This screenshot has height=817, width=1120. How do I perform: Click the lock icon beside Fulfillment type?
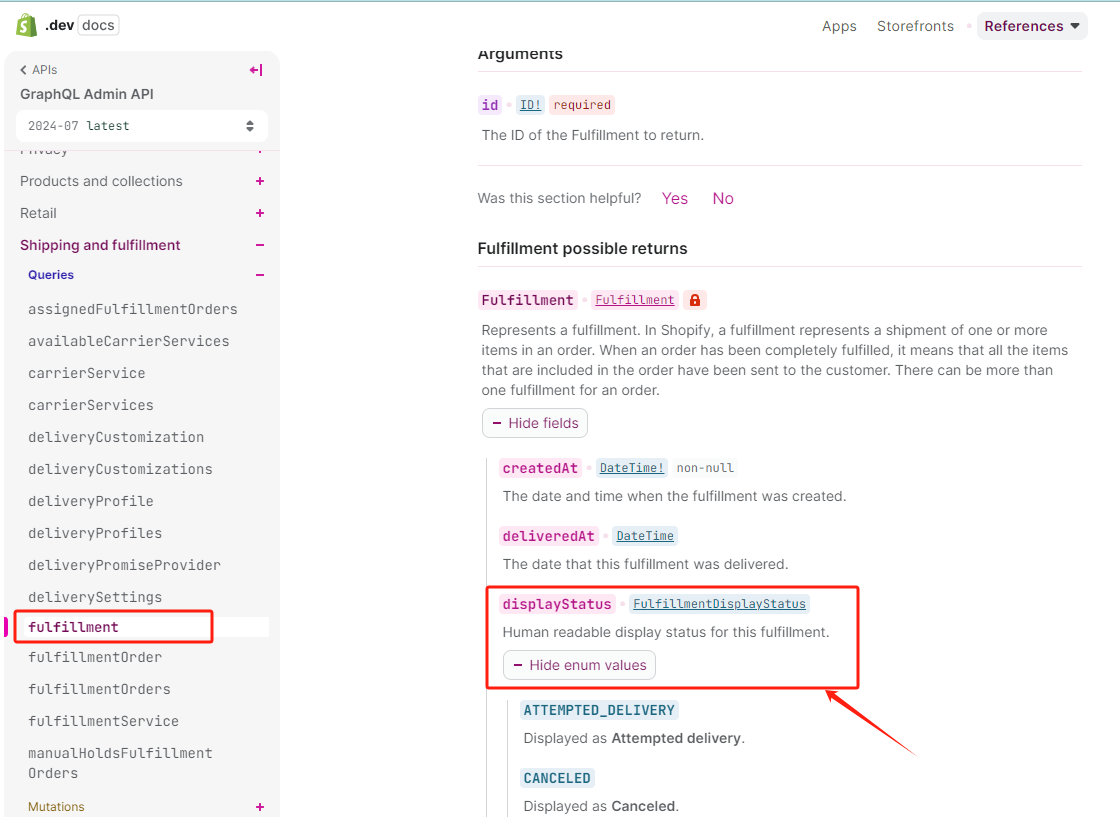pyautogui.click(x=695, y=300)
